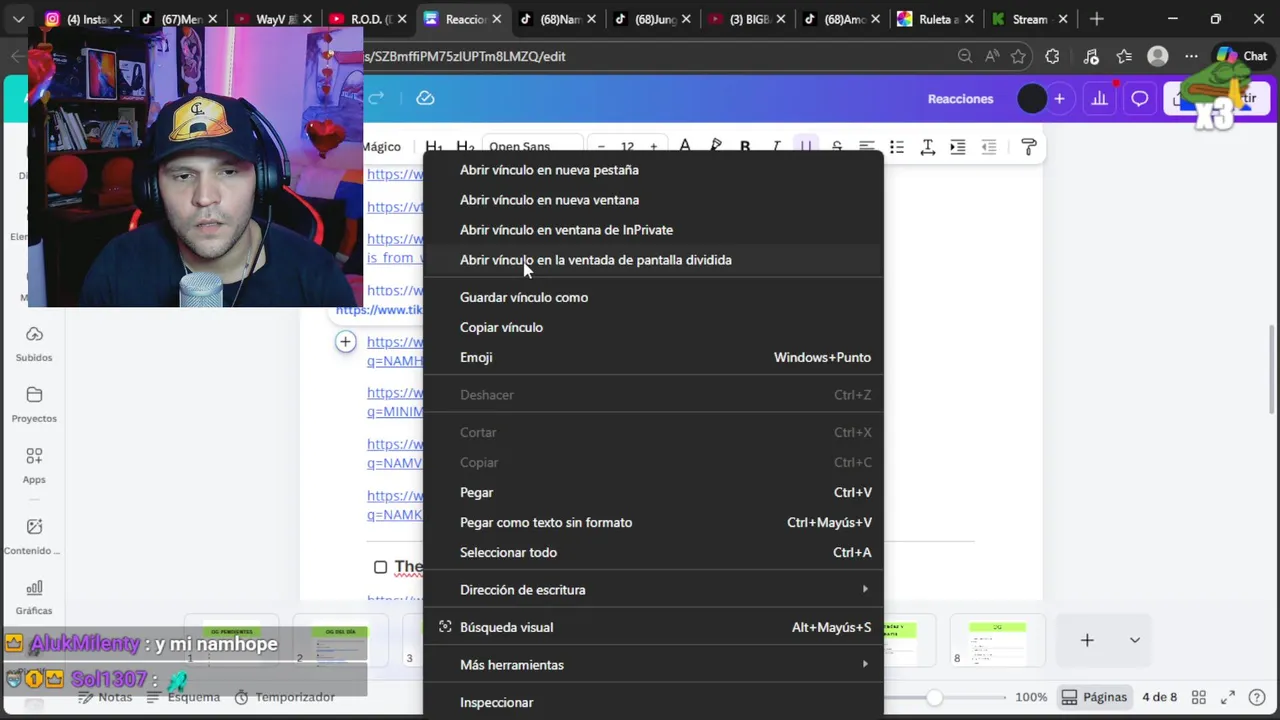
Task: Check the checkbox next to 'The'
Action: point(380,567)
